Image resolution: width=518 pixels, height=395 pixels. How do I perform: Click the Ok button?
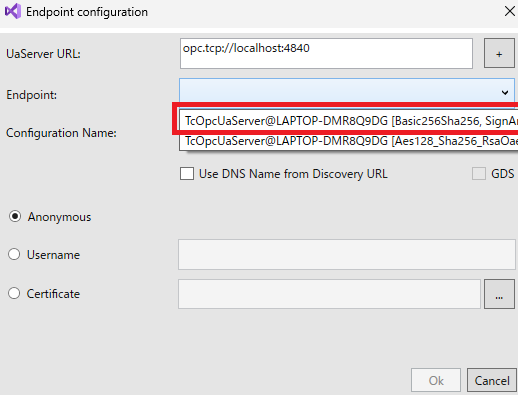tap(436, 380)
